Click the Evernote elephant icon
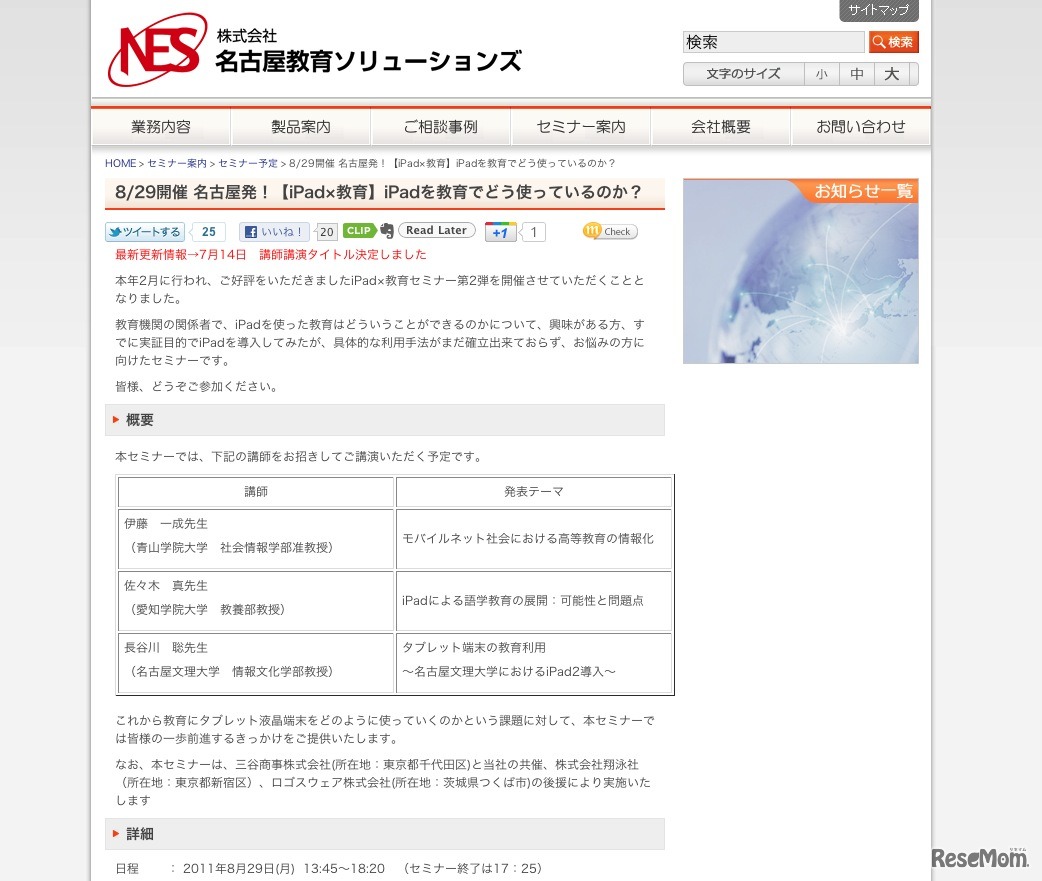 coord(387,231)
